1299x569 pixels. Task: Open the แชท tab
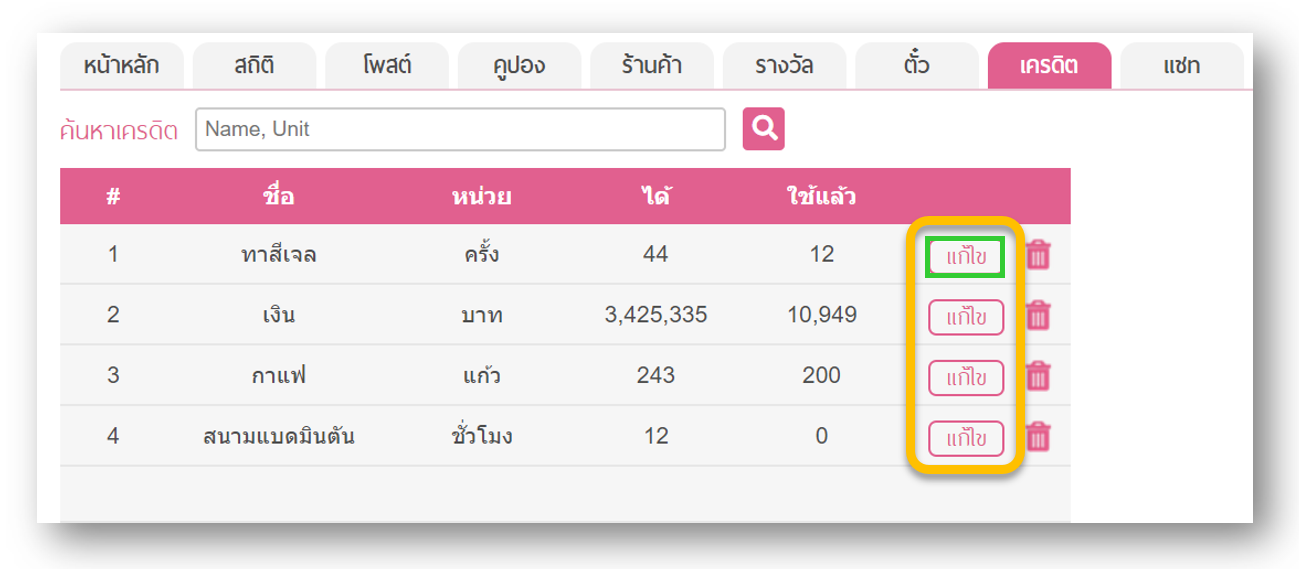coord(1182,67)
